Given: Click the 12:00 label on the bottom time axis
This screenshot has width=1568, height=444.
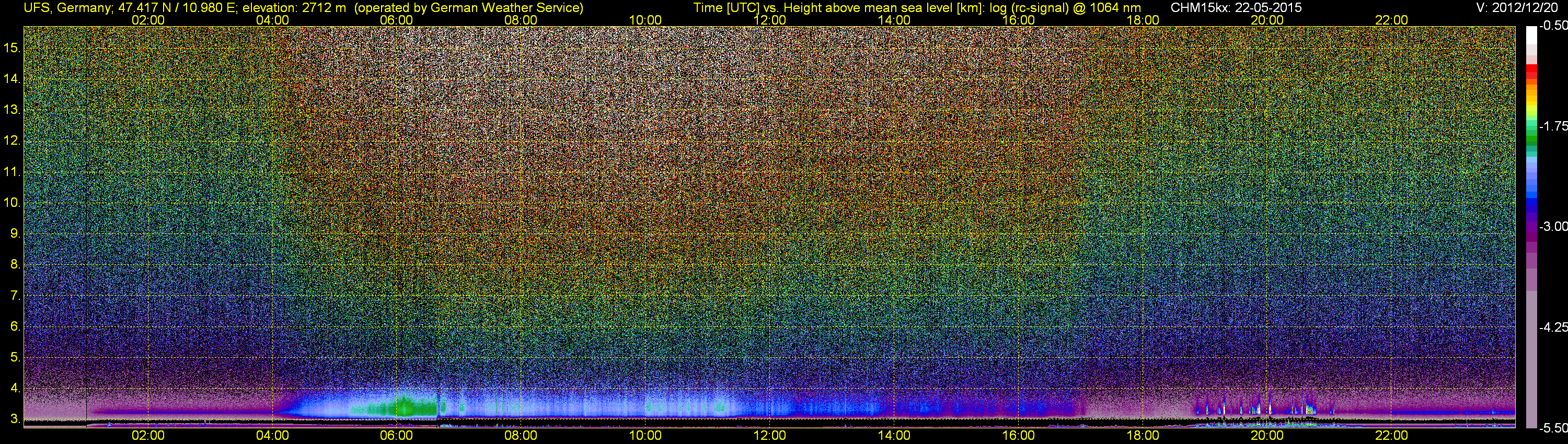Looking at the screenshot, I should (769, 436).
